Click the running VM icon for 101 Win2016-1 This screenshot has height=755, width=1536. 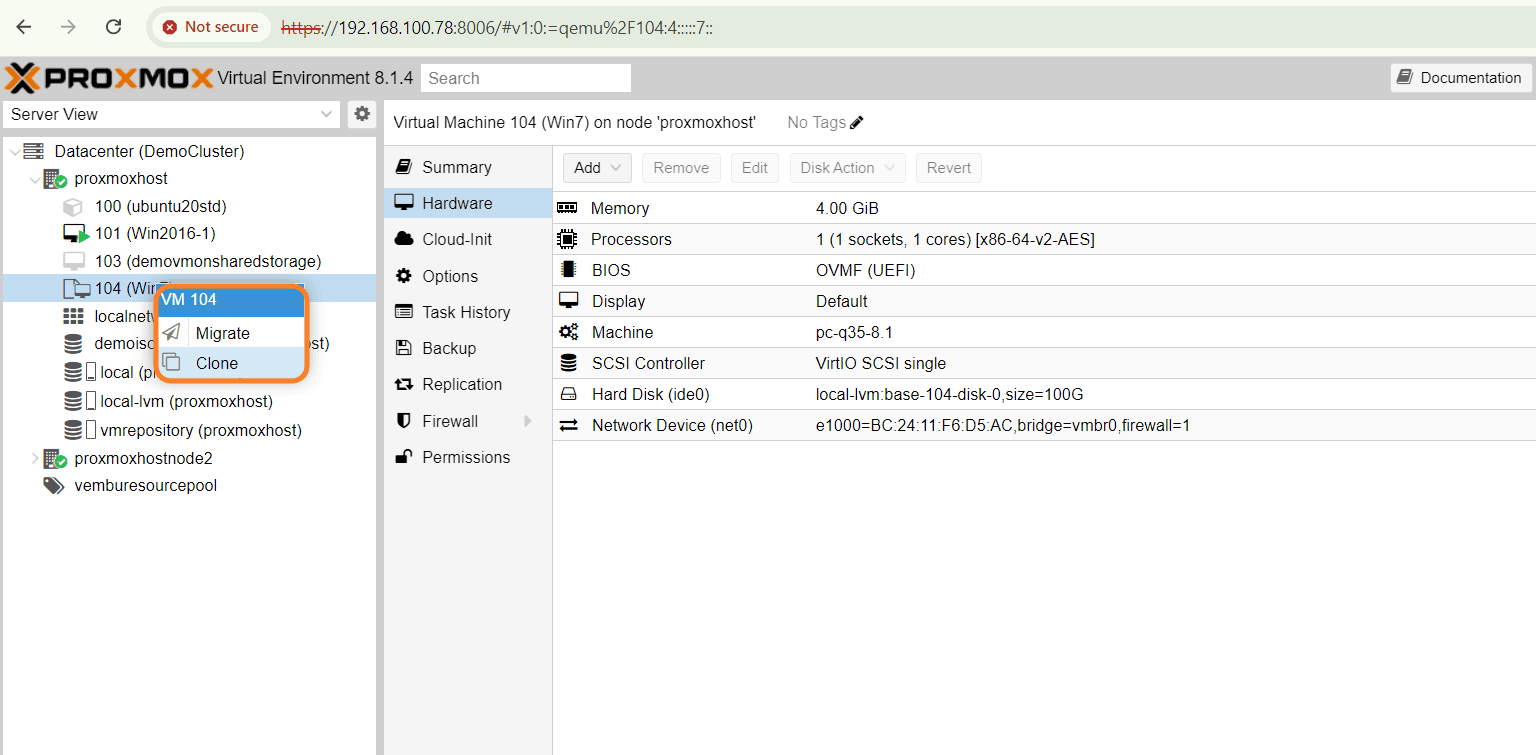75,234
